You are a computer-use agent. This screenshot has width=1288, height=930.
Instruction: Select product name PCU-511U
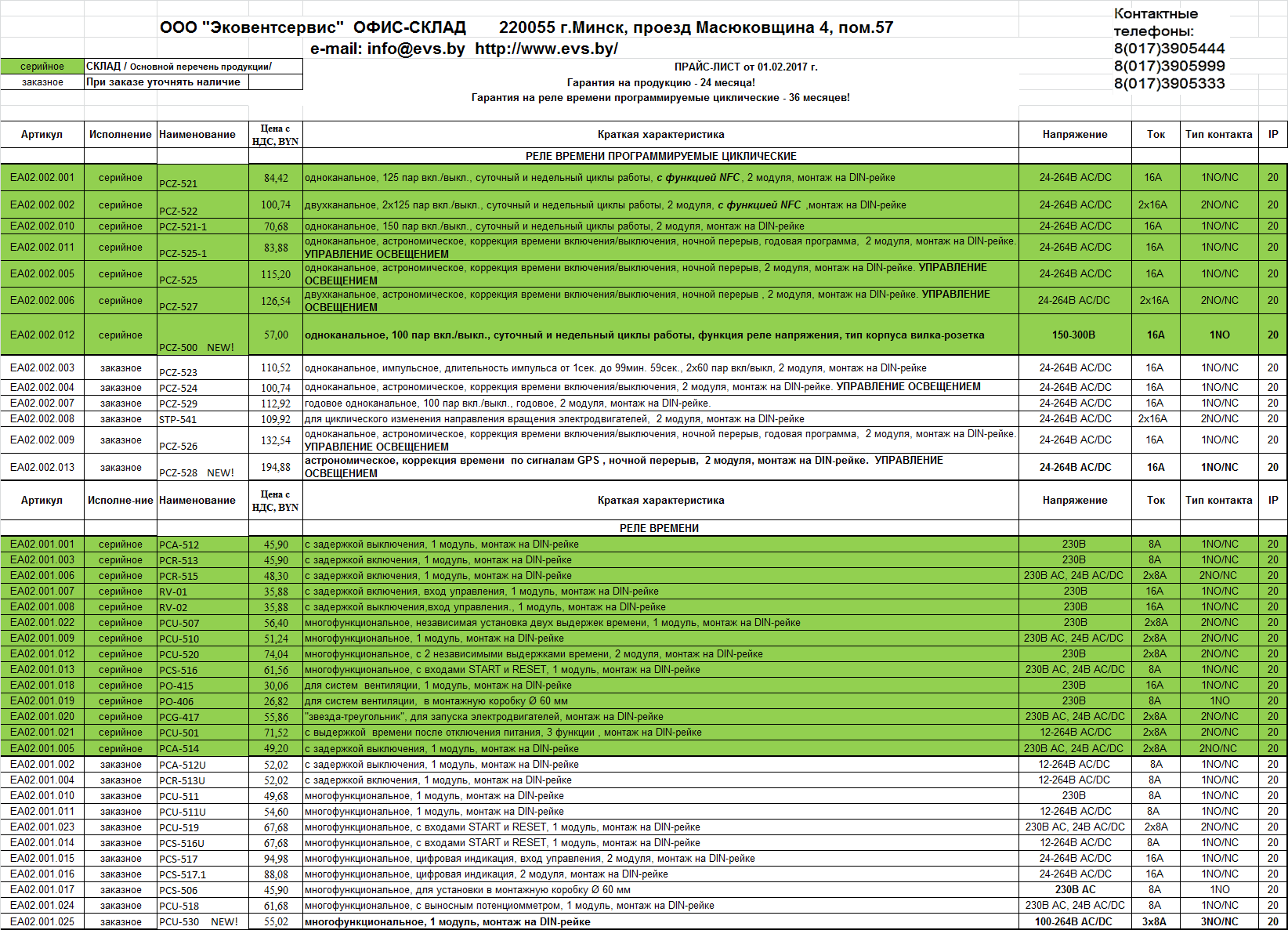pyautogui.click(x=183, y=812)
